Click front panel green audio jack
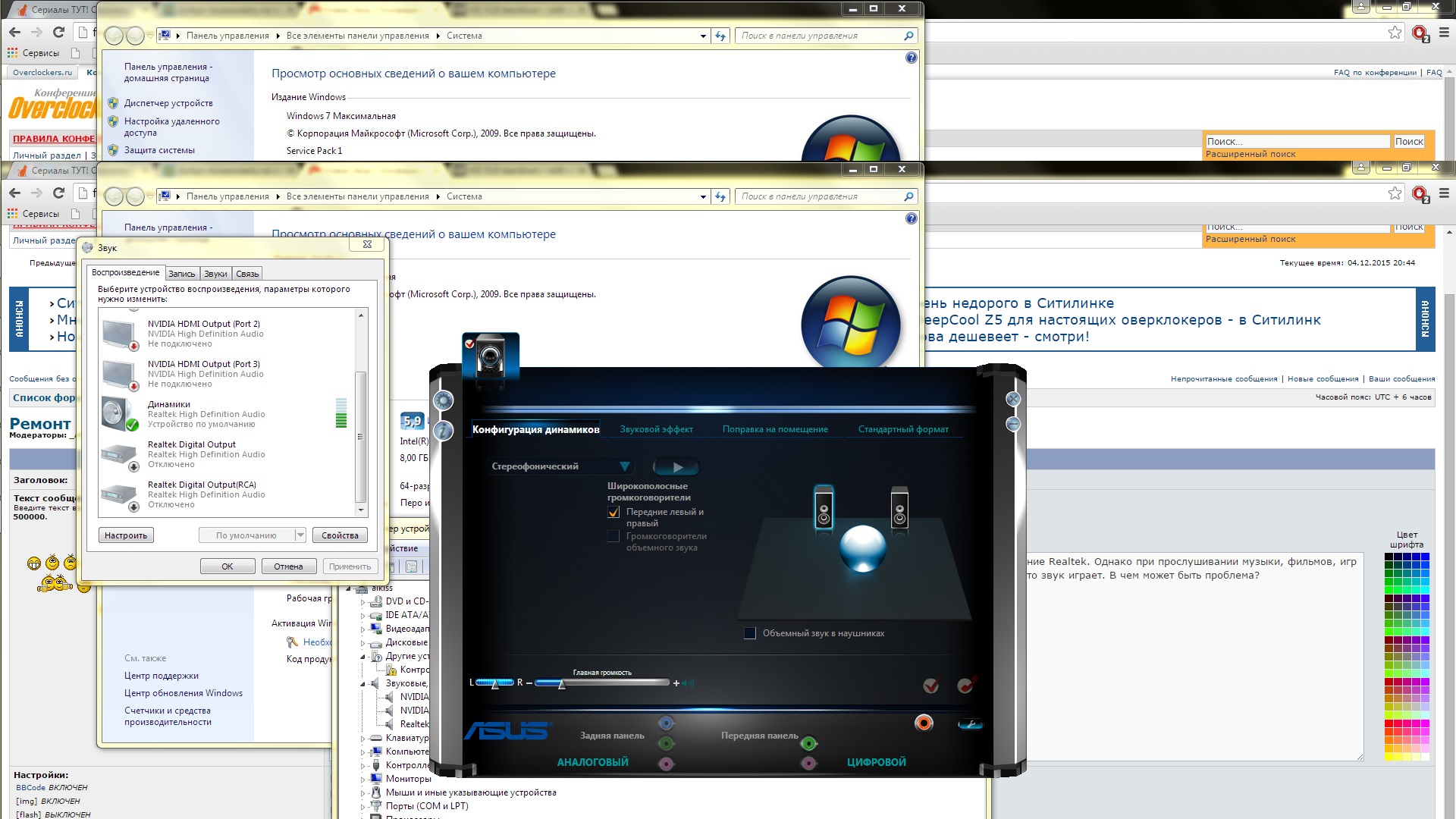This screenshot has width=1456, height=819. coord(809,743)
